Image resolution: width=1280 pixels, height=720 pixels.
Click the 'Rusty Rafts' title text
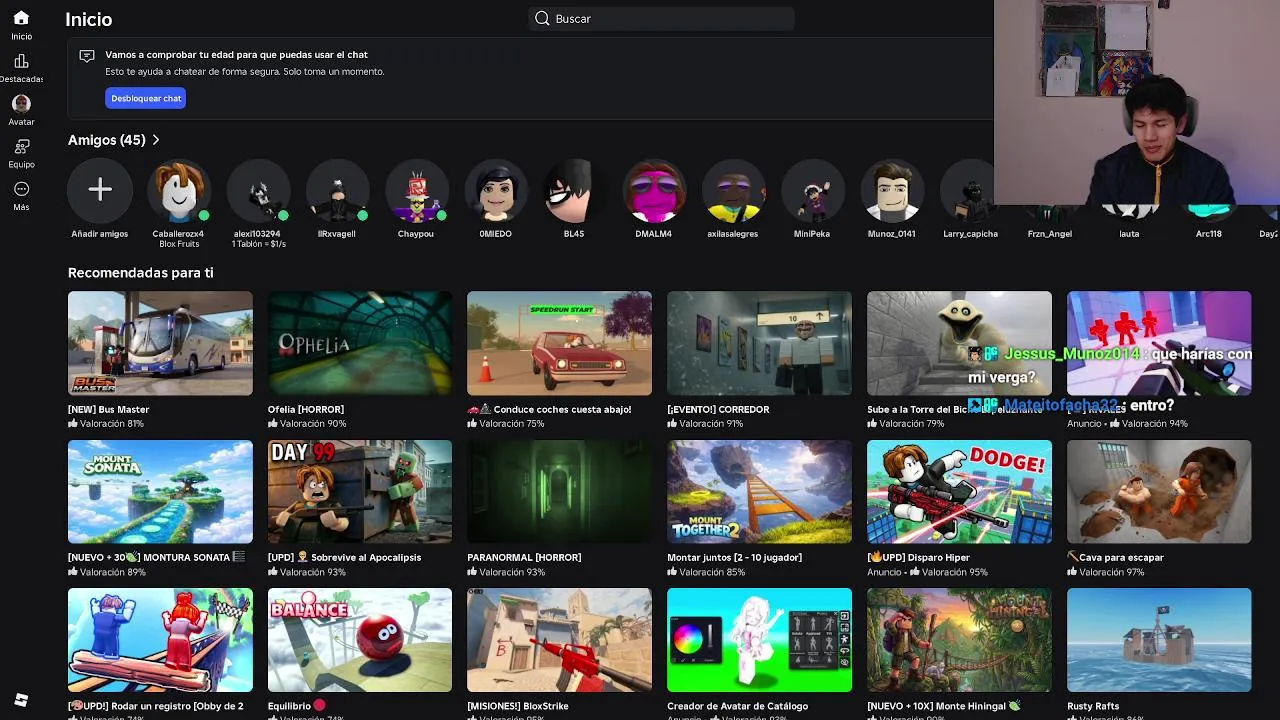[1093, 706]
